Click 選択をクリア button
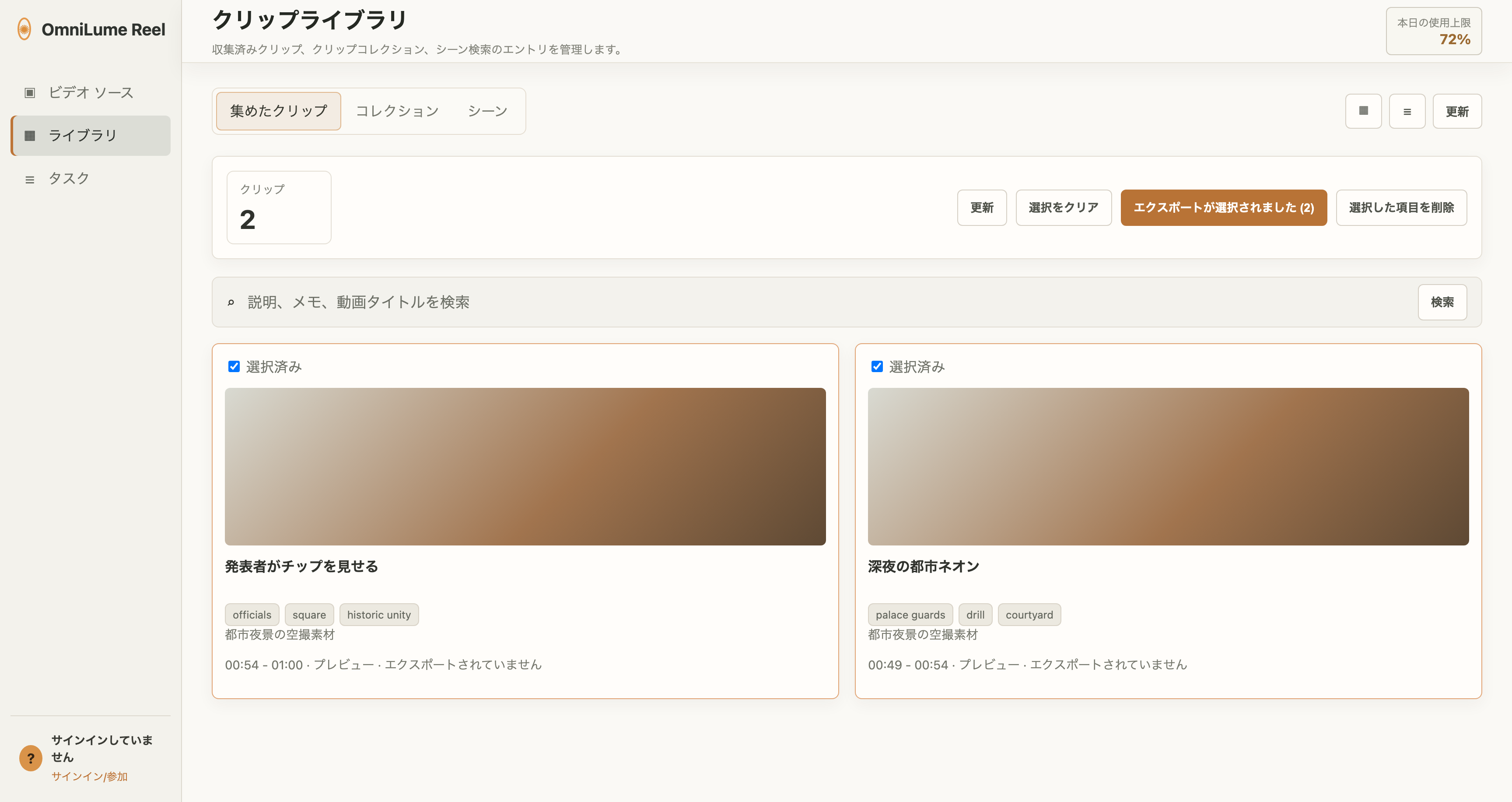Image resolution: width=1512 pixels, height=802 pixels. [1064, 207]
